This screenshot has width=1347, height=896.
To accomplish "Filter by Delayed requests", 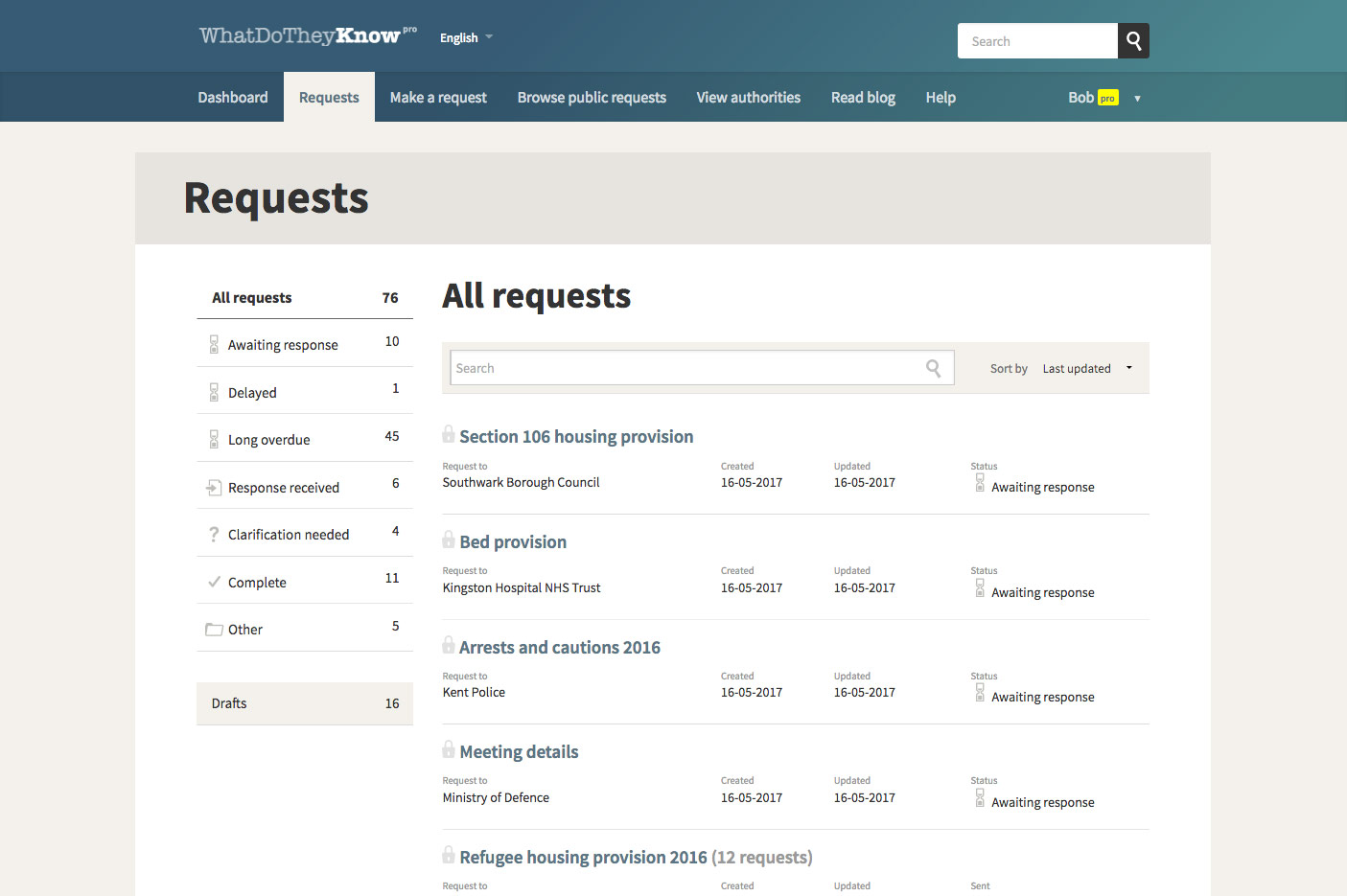I will [x=253, y=393].
